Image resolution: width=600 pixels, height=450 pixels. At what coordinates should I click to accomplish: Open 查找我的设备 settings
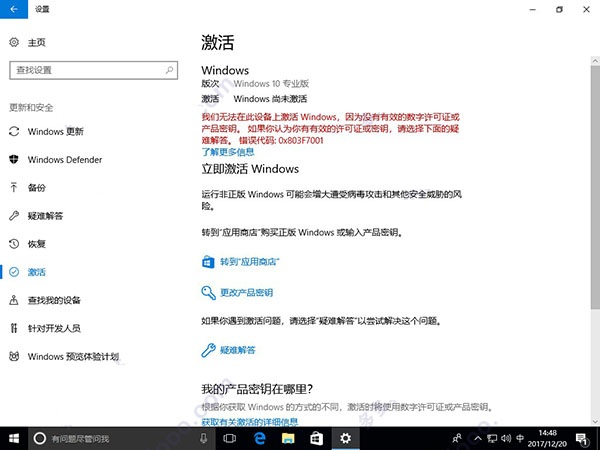click(54, 300)
